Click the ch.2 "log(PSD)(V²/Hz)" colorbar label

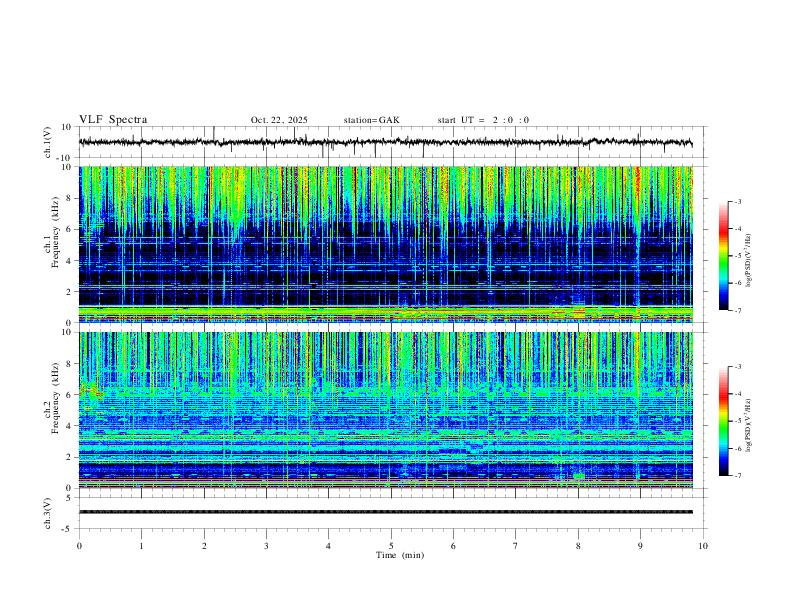coord(749,425)
